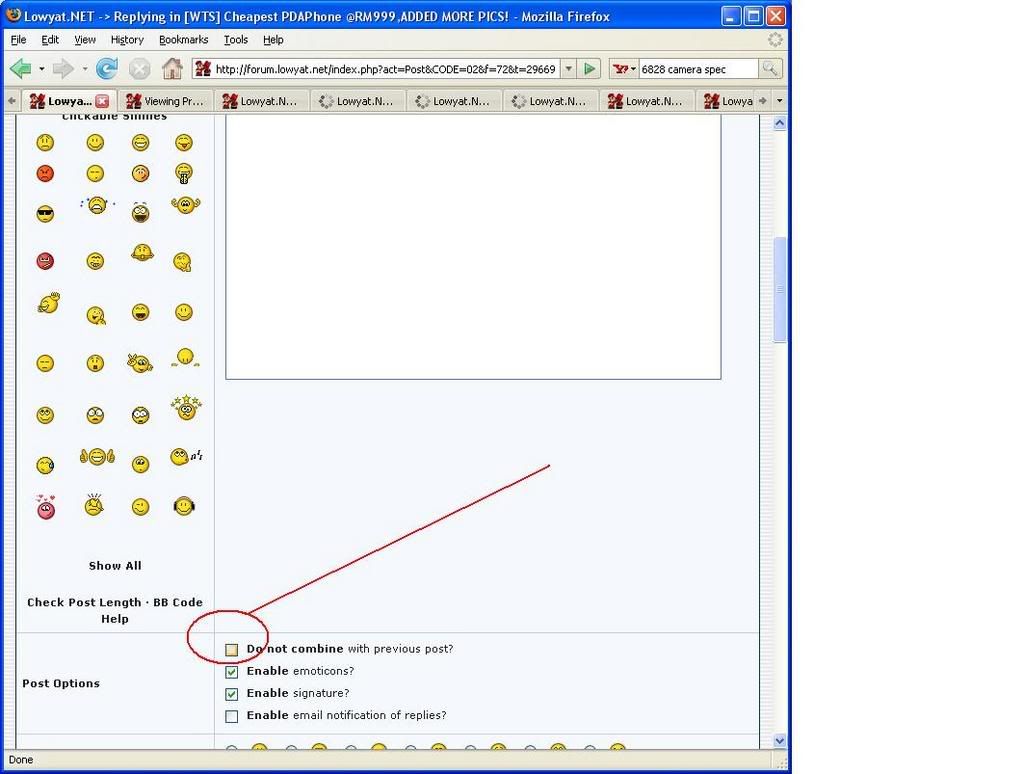Viewport: 1024px width, 774px height.
Task: Click the Home icon in the toolbar
Action: 172,68
